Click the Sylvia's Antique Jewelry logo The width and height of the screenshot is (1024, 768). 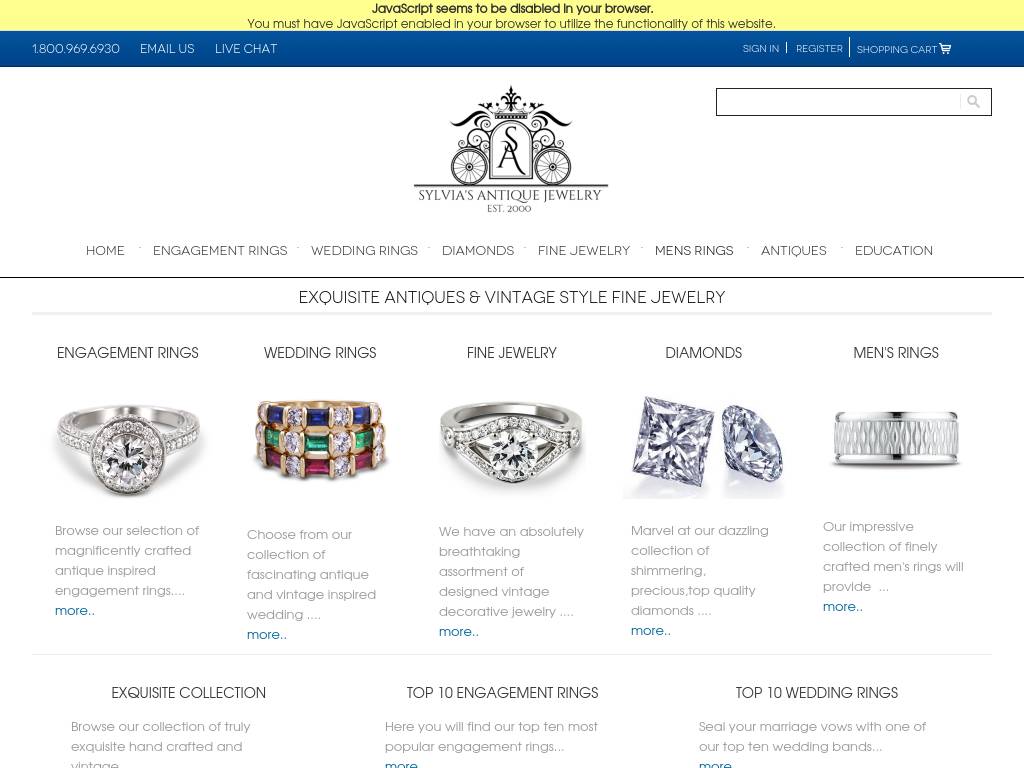tap(511, 149)
